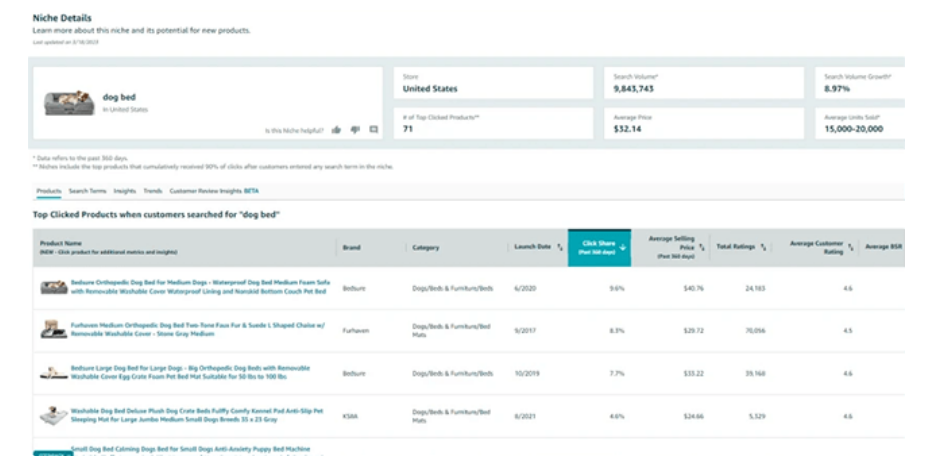The height and width of the screenshot is (475, 948).
Task: Click the $40.76 selling price cell
Action: click(693, 288)
